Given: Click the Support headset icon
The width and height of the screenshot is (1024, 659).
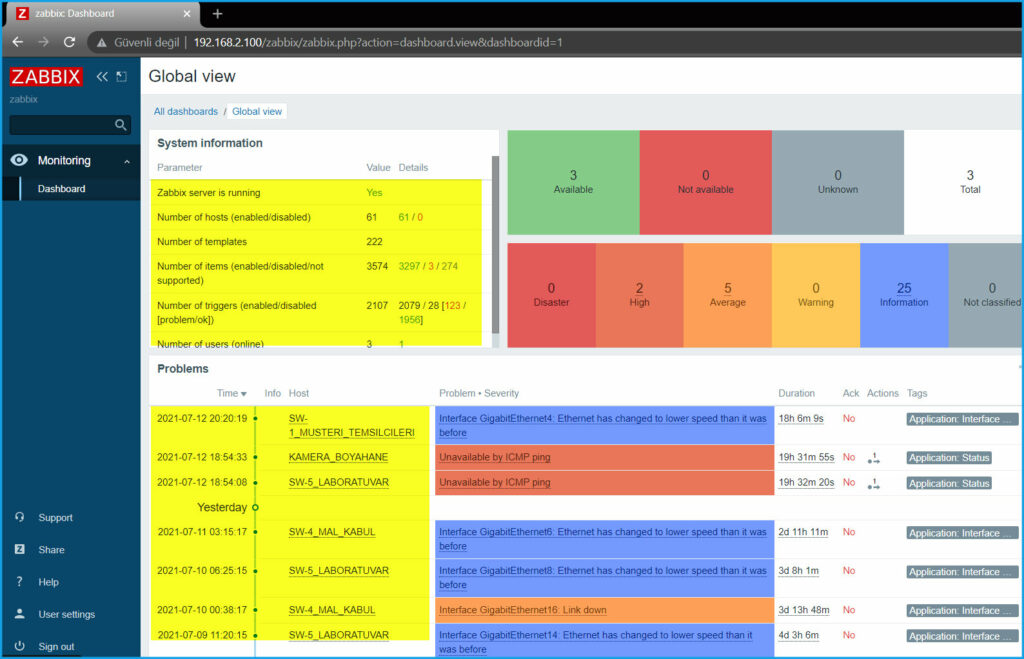Looking at the screenshot, I should coord(20,517).
